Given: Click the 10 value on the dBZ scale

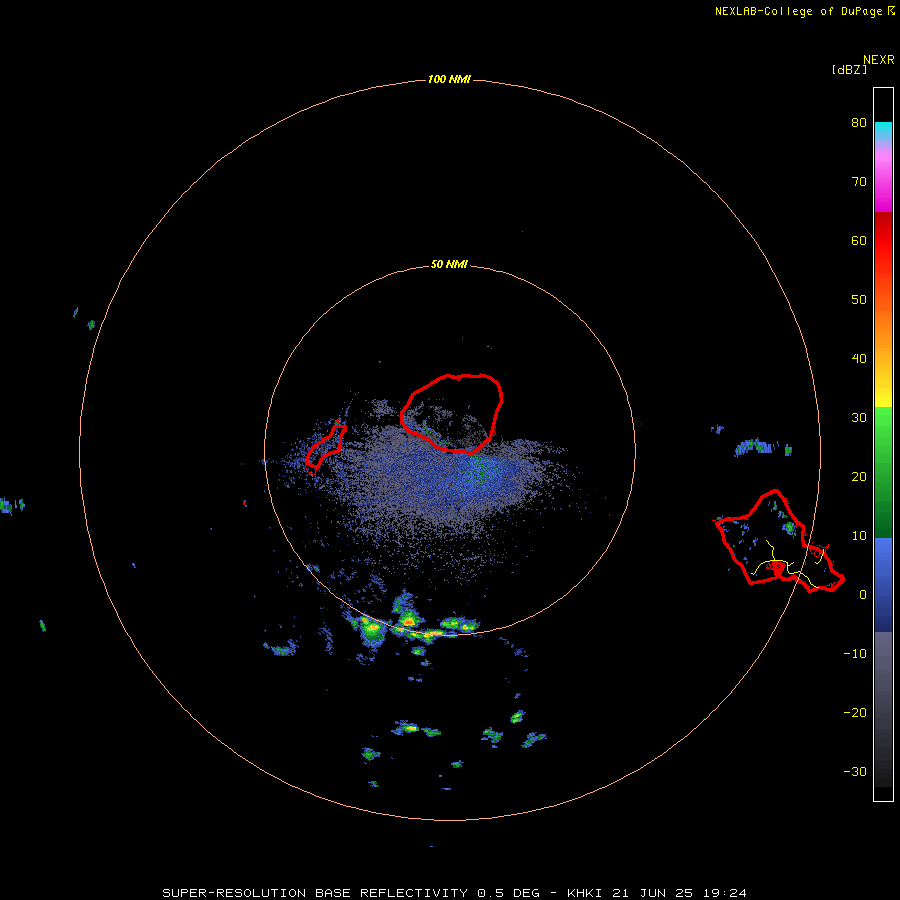Looking at the screenshot, I should tap(859, 536).
